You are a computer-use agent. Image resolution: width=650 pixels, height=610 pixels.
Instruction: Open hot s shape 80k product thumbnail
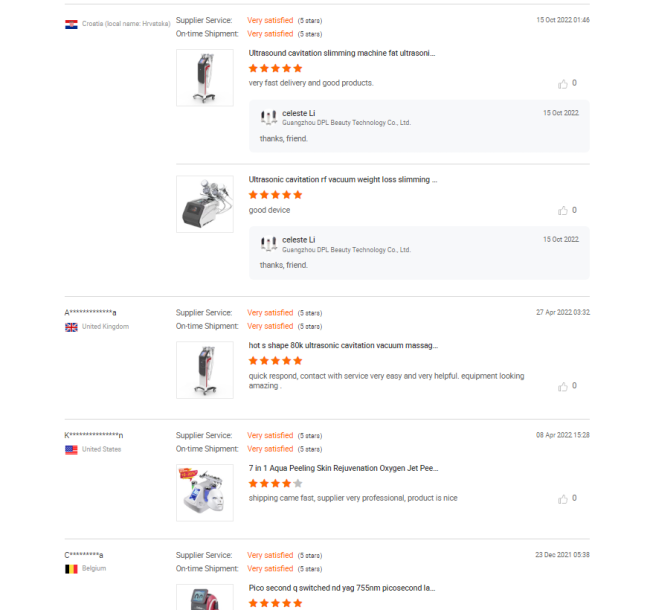204,370
